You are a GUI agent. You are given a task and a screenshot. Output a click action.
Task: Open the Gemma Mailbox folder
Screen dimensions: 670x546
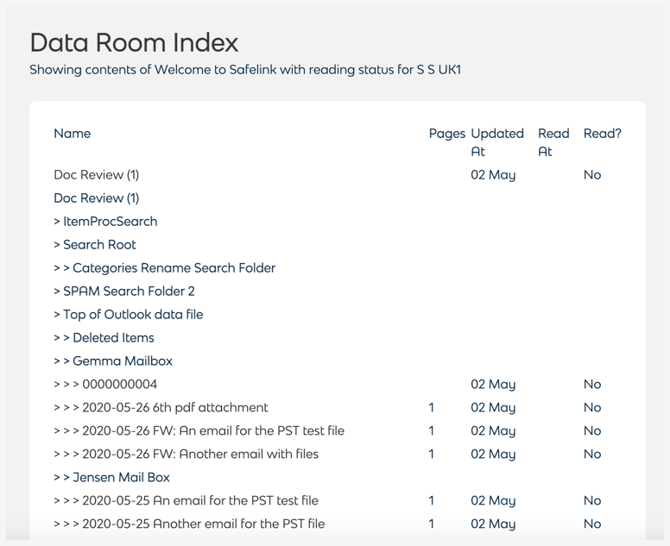123,361
